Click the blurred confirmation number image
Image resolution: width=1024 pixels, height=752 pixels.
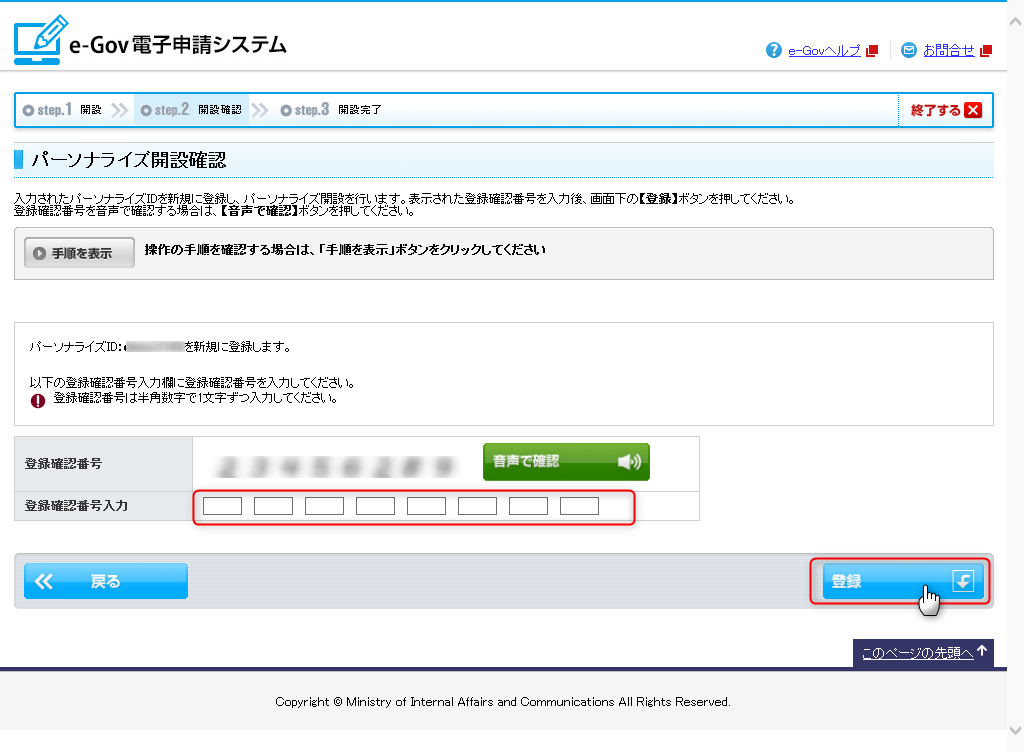(x=335, y=465)
